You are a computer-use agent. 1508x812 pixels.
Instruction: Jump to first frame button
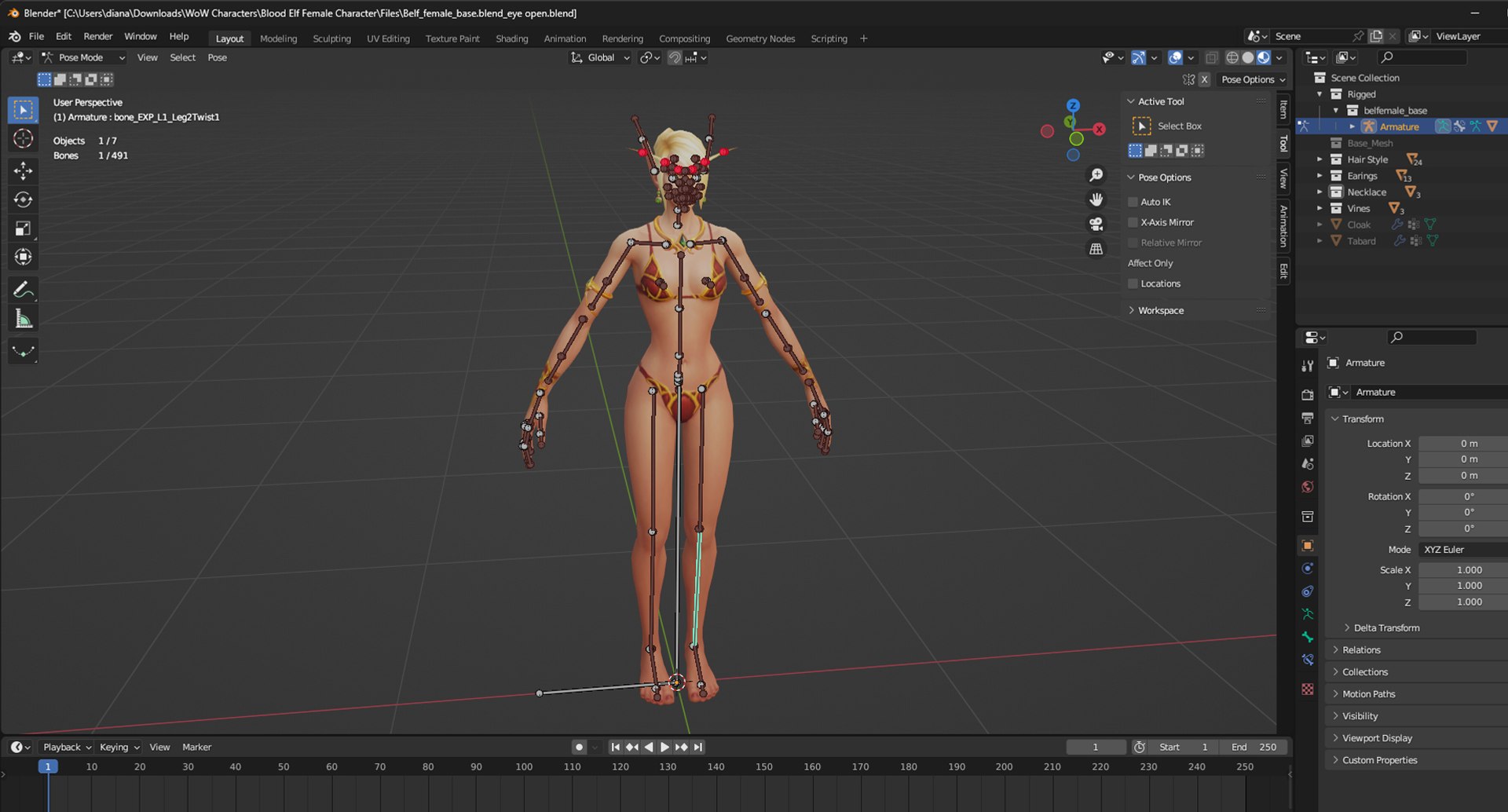pos(615,747)
